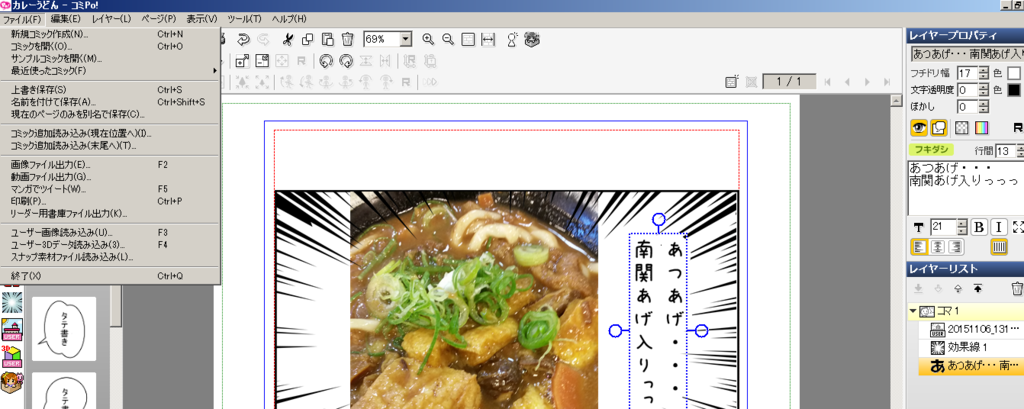Click the balloon list scrollbar thumb
Viewport: 1024px width, 409px height.
click(116, 308)
